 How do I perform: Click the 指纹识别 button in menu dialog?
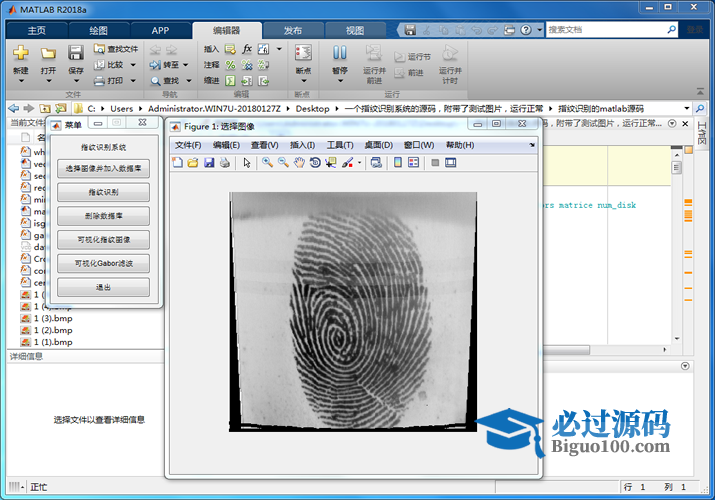(103, 192)
